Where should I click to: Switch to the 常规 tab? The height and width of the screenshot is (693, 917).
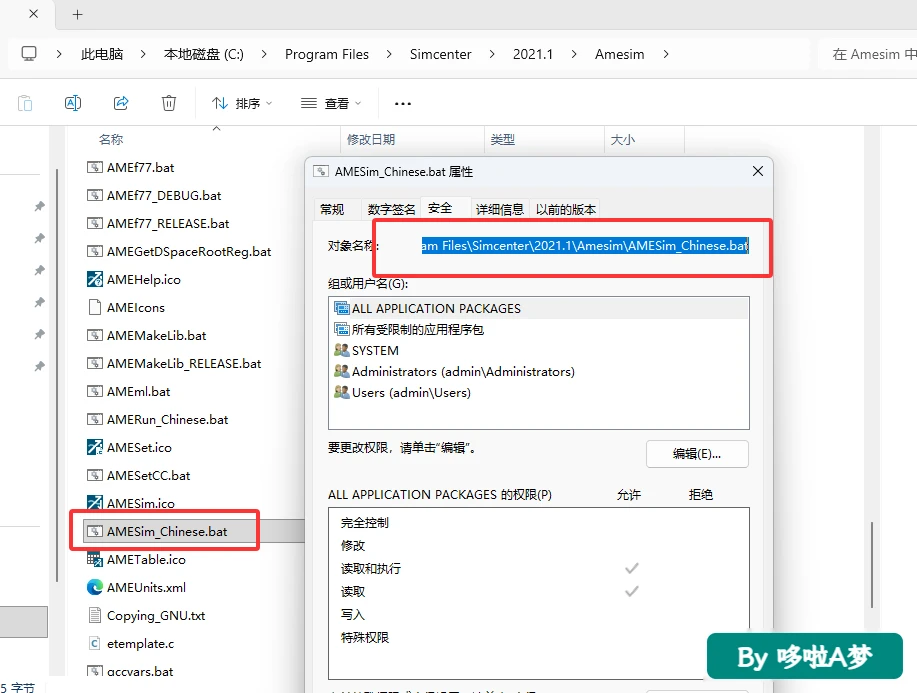coord(332,209)
